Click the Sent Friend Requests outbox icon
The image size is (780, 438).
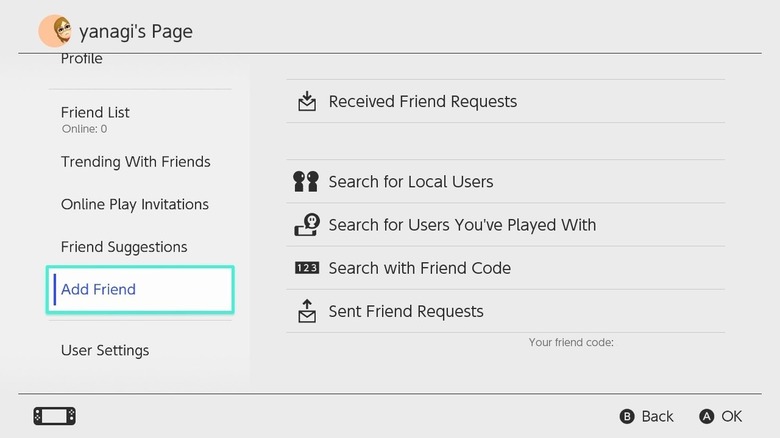pos(306,311)
